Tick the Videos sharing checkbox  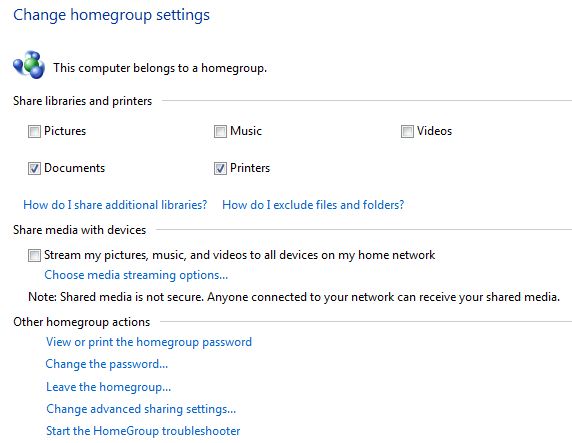[x=407, y=131]
